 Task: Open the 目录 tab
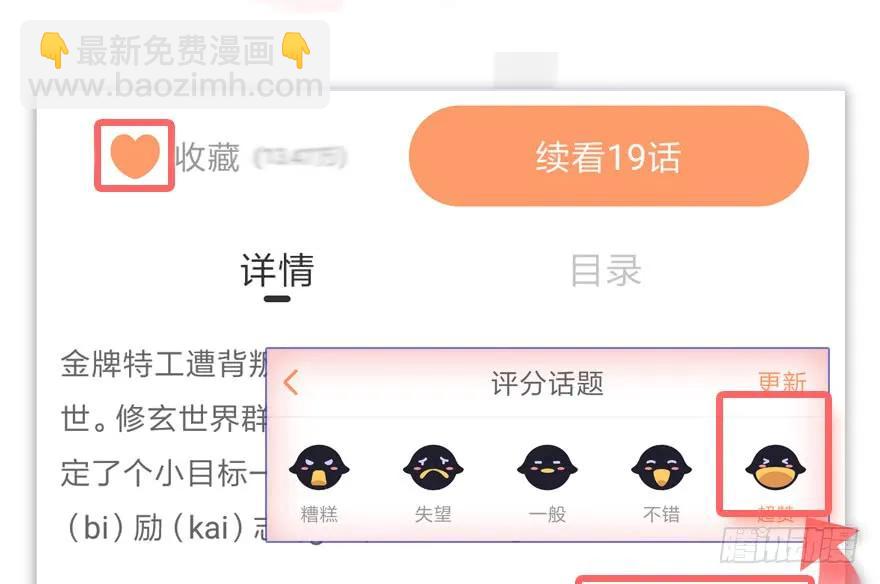click(x=606, y=270)
